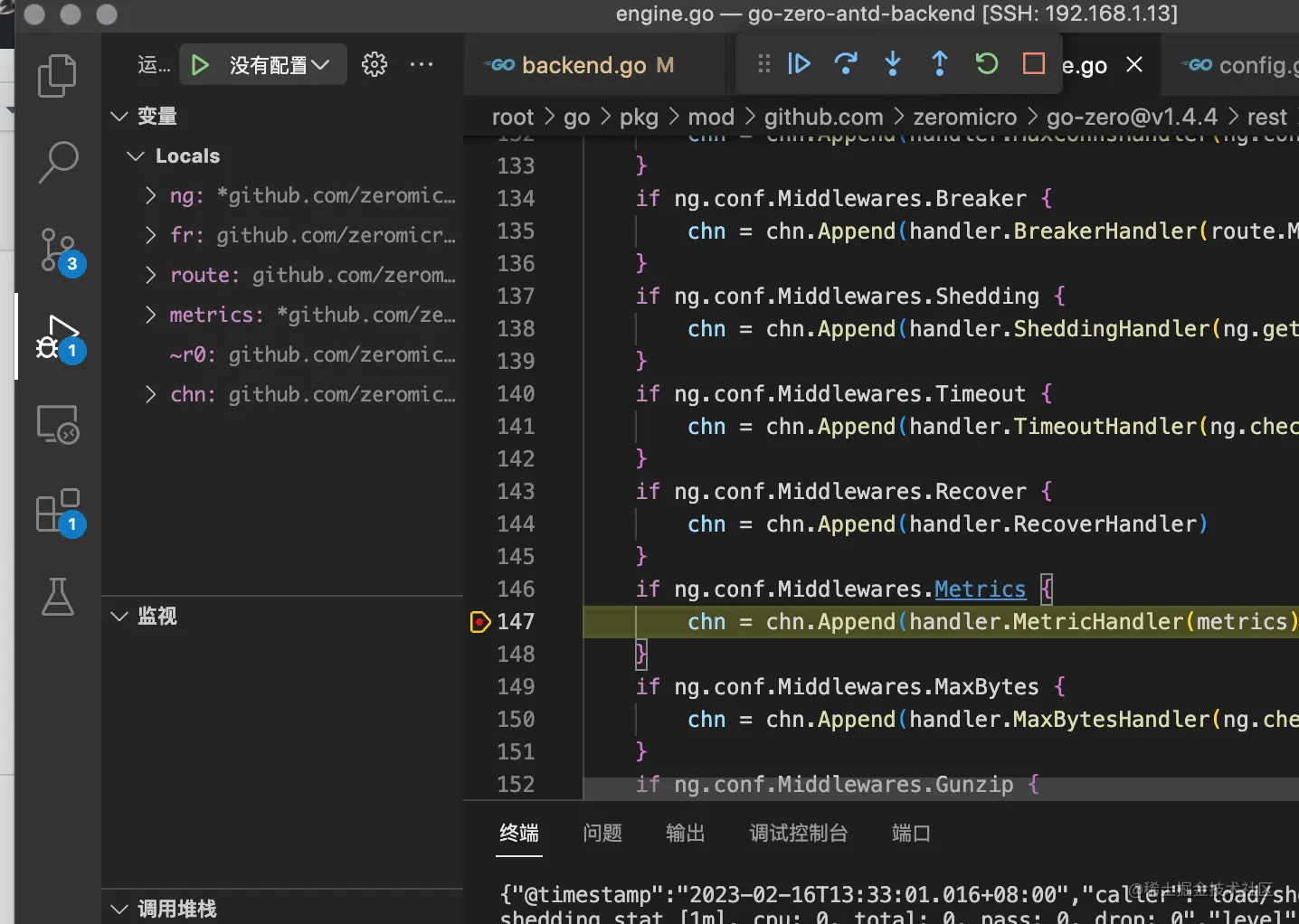Click zeromicro breadcrumb segment
This screenshot has height=924, width=1299.
965,117
